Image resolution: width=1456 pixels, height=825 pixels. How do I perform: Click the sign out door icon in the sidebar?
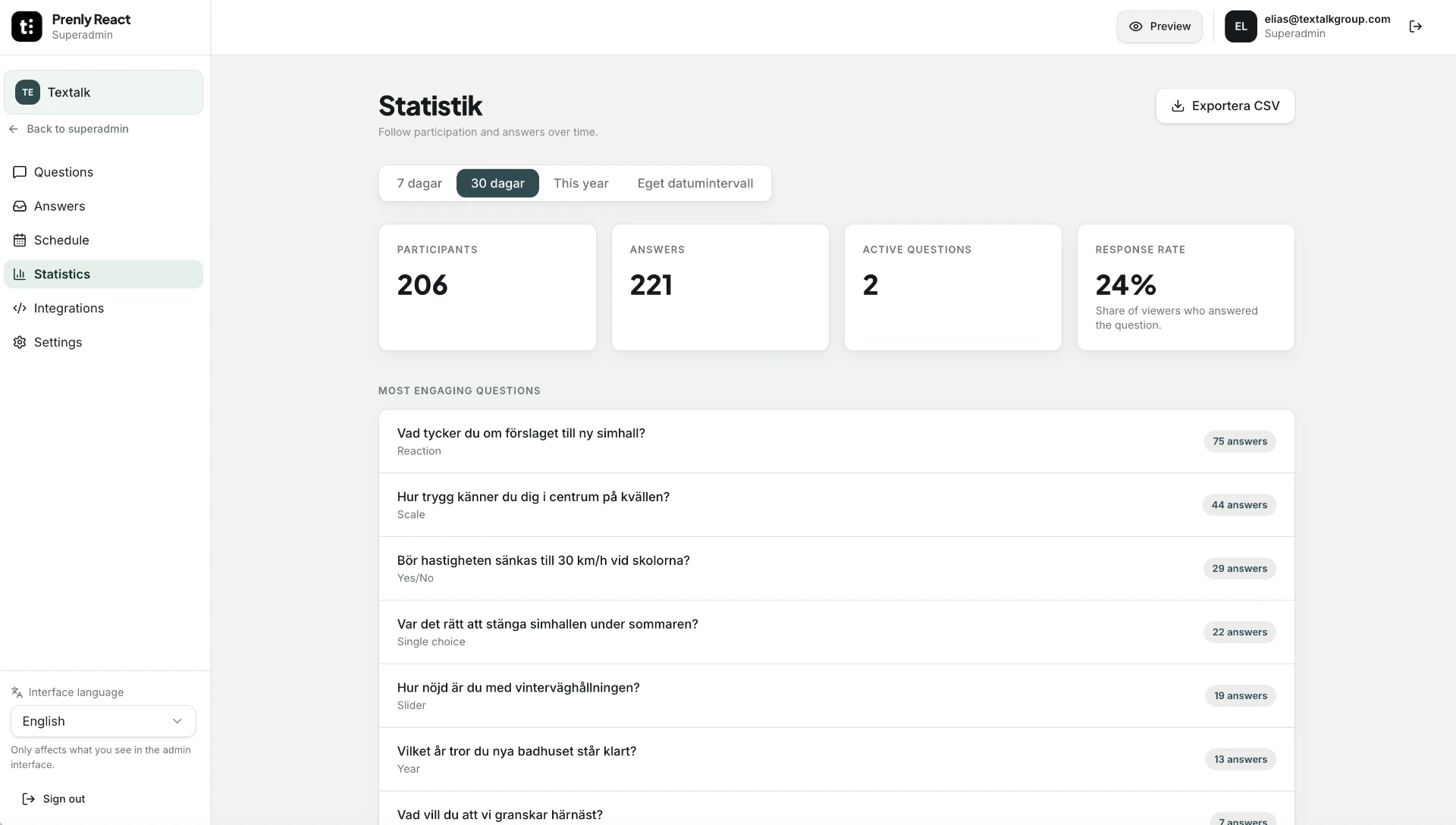tap(29, 799)
